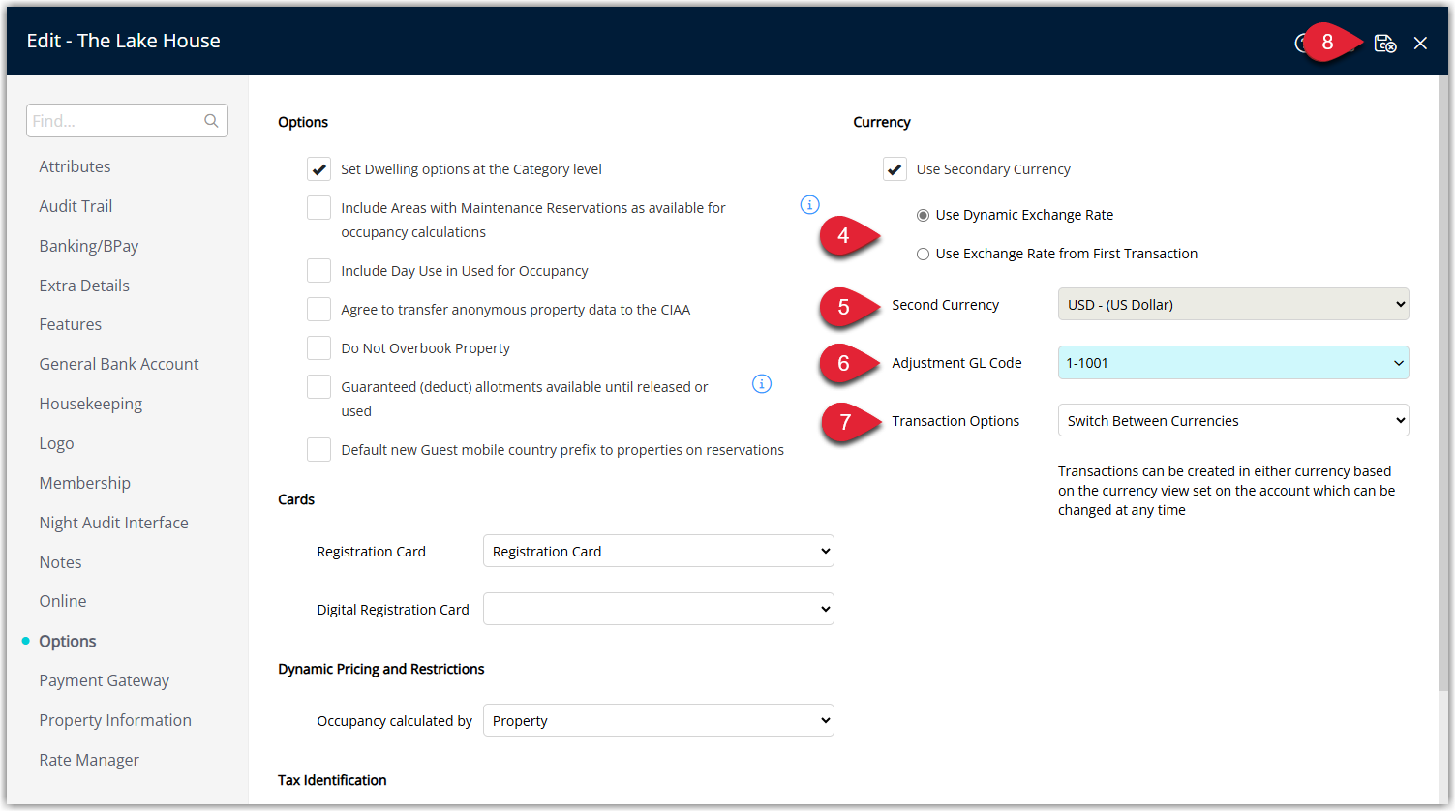The width and height of the screenshot is (1456, 812).
Task: Click the Tax Identification heading
Action: 332,780
